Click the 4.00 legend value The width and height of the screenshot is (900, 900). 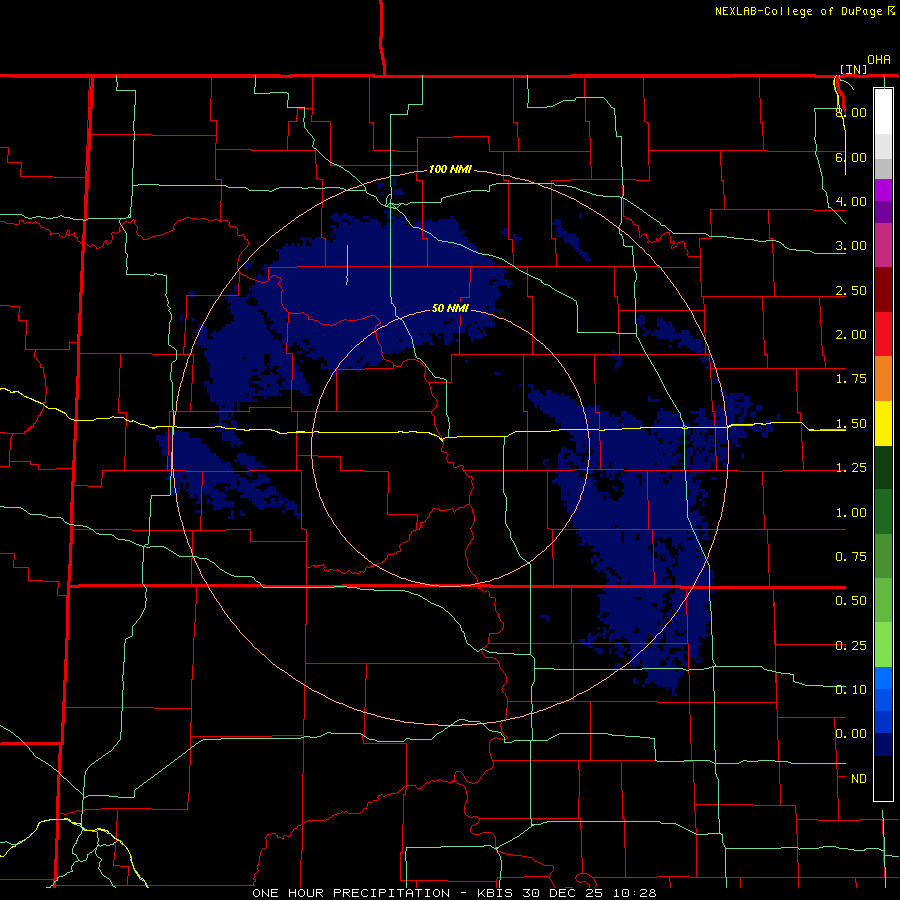[851, 201]
